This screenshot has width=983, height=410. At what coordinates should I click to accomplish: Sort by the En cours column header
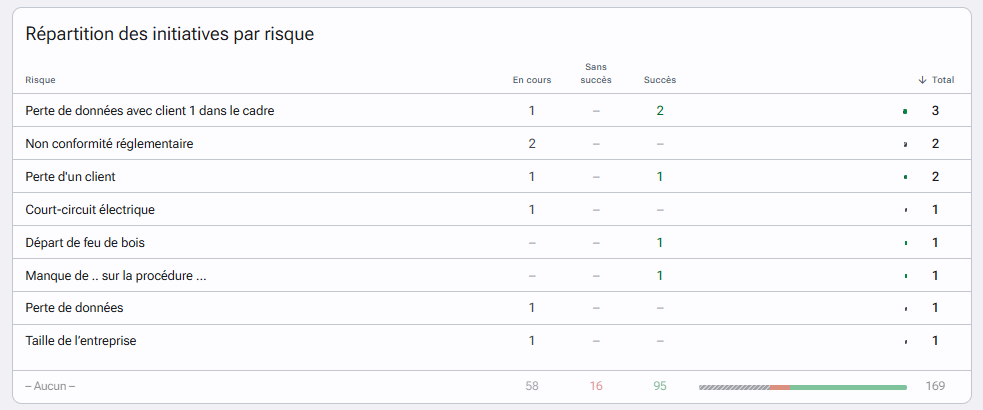pyautogui.click(x=532, y=80)
